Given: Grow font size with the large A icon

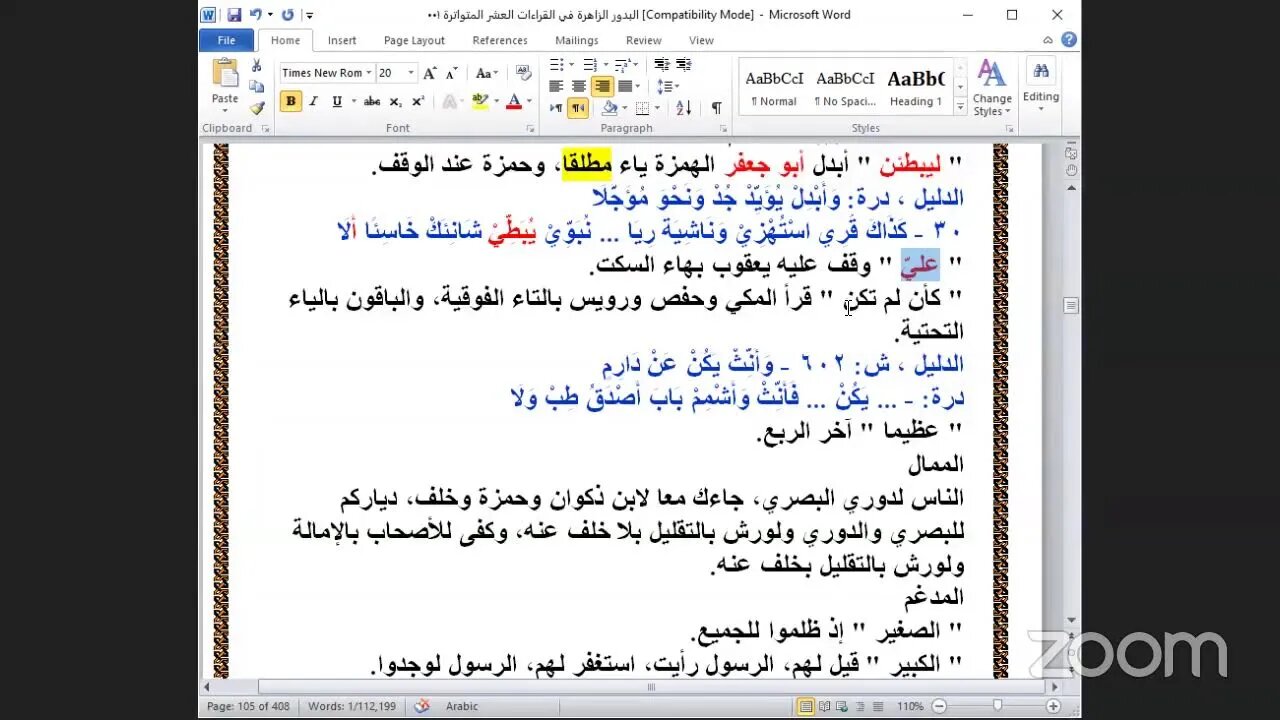Looking at the screenshot, I should coord(430,73).
